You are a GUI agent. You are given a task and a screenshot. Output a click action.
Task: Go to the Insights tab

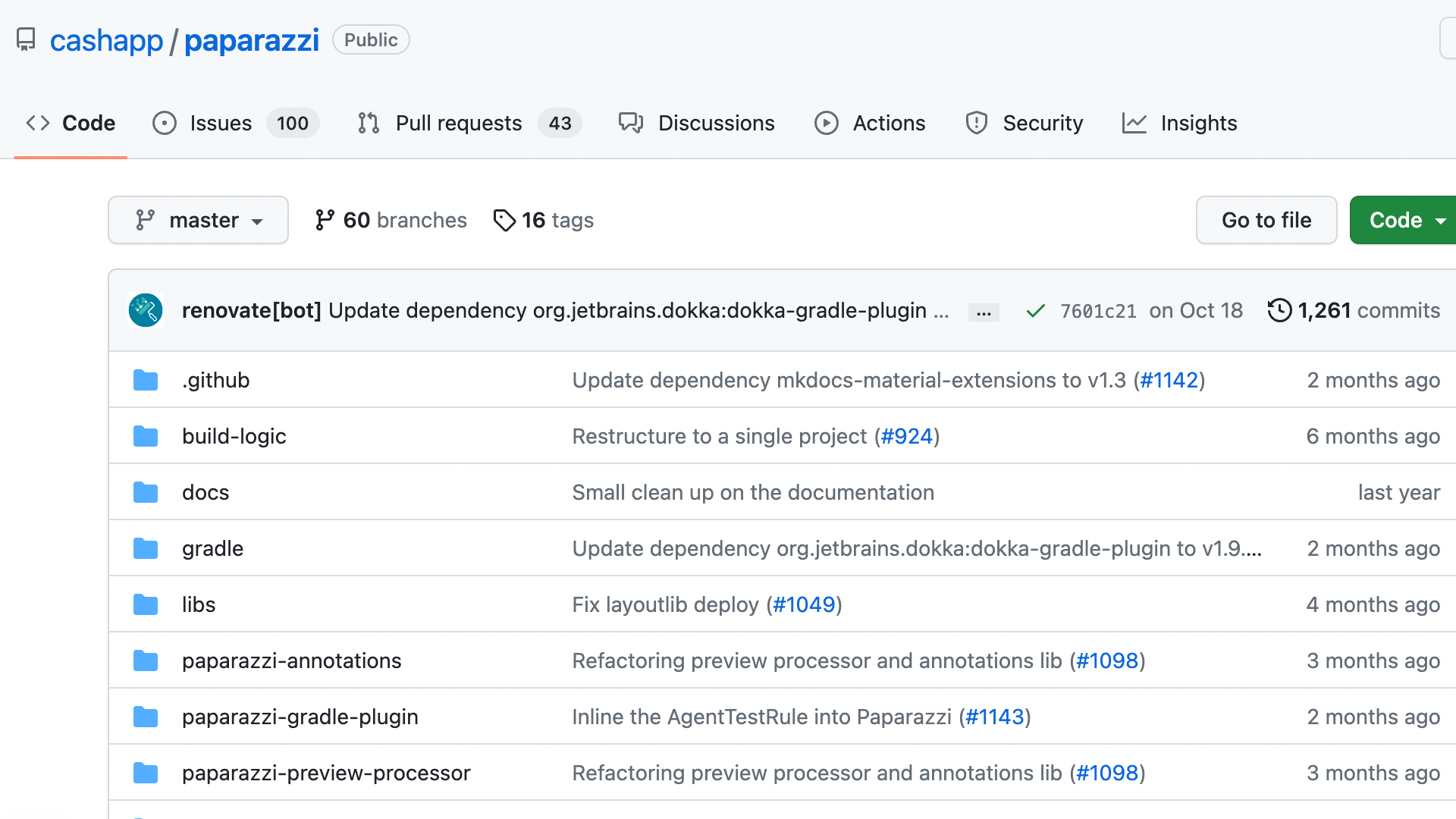[1198, 123]
